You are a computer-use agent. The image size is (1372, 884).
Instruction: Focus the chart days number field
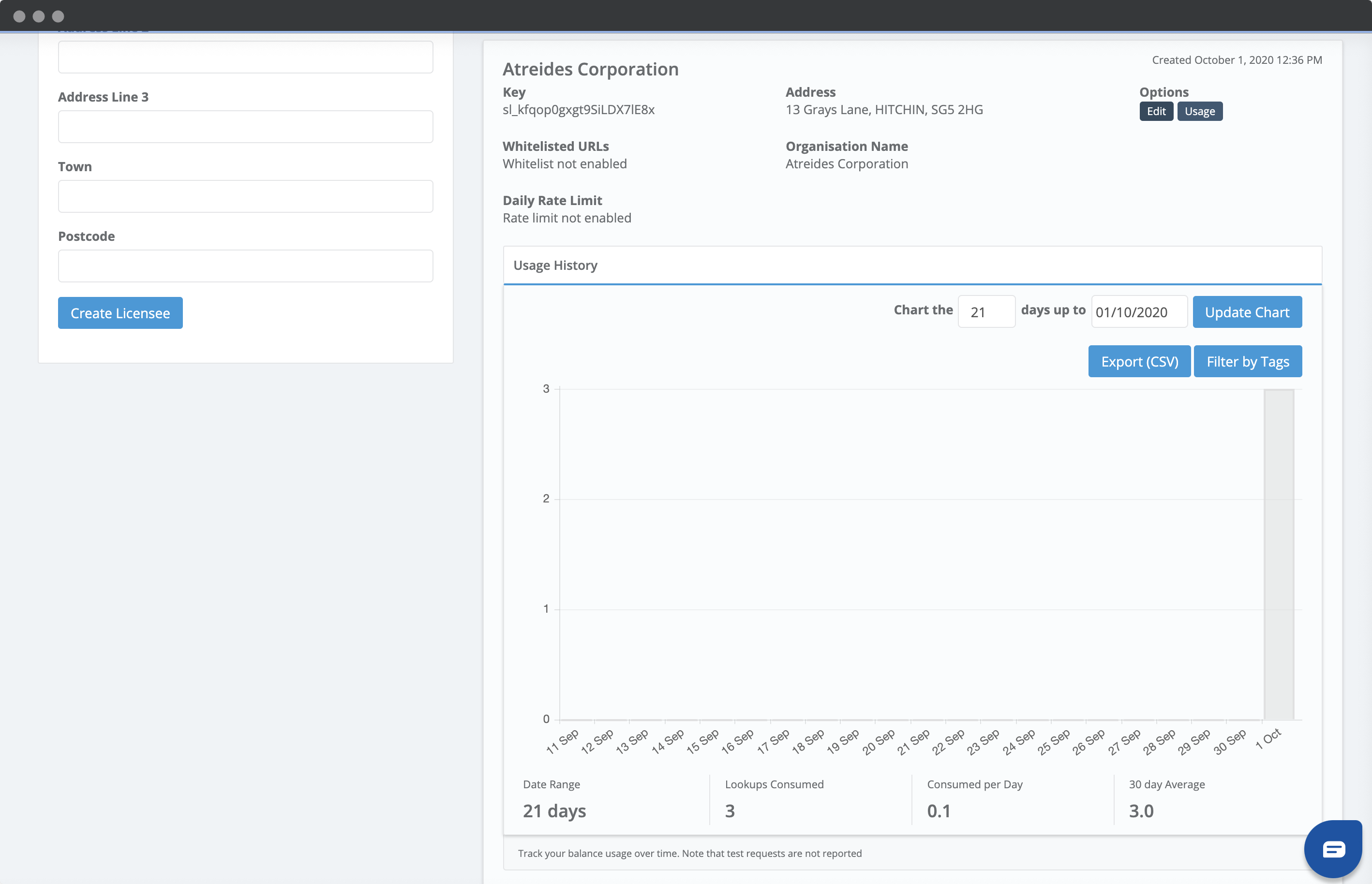pos(986,312)
